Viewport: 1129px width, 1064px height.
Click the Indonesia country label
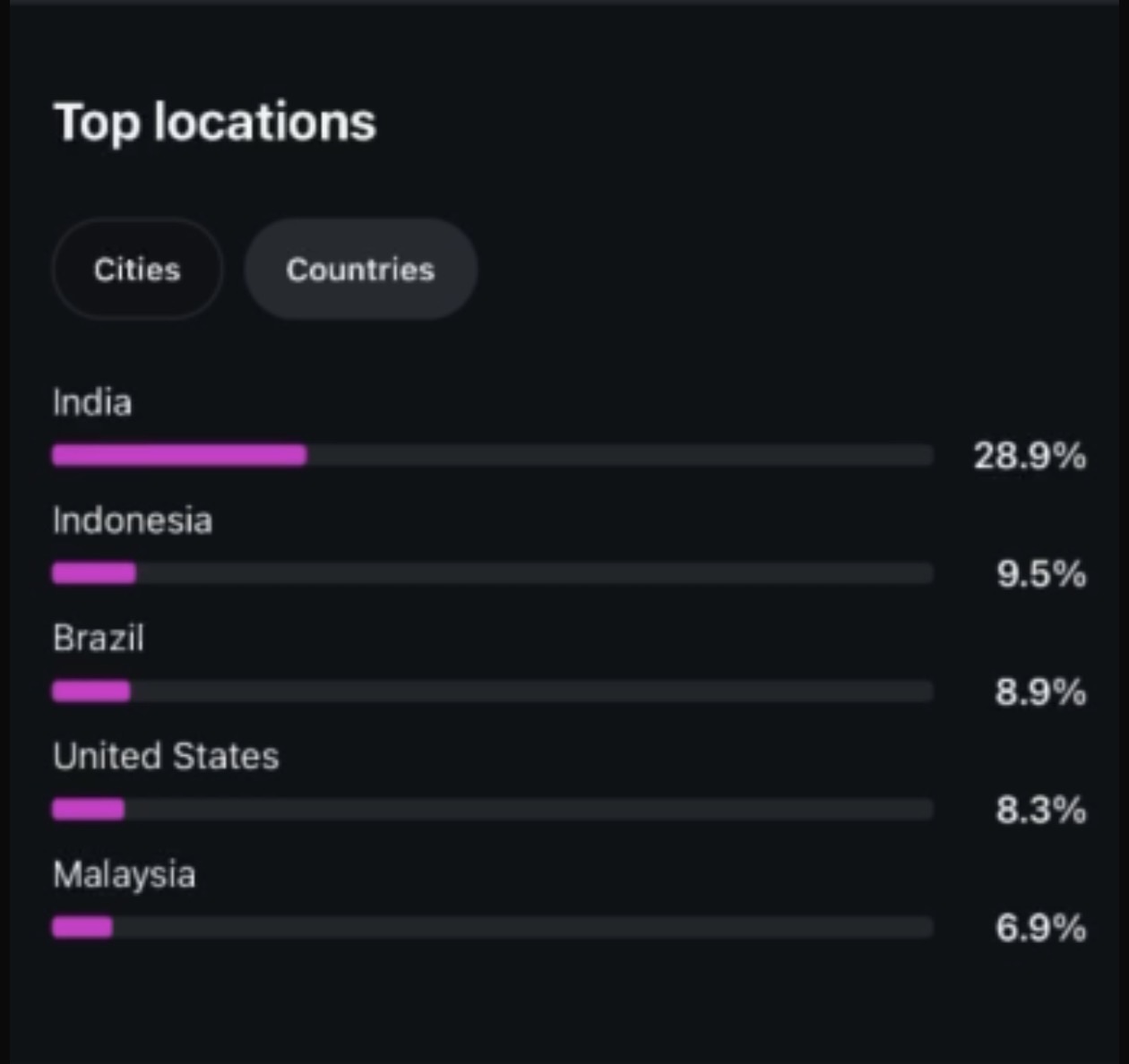[x=133, y=521]
